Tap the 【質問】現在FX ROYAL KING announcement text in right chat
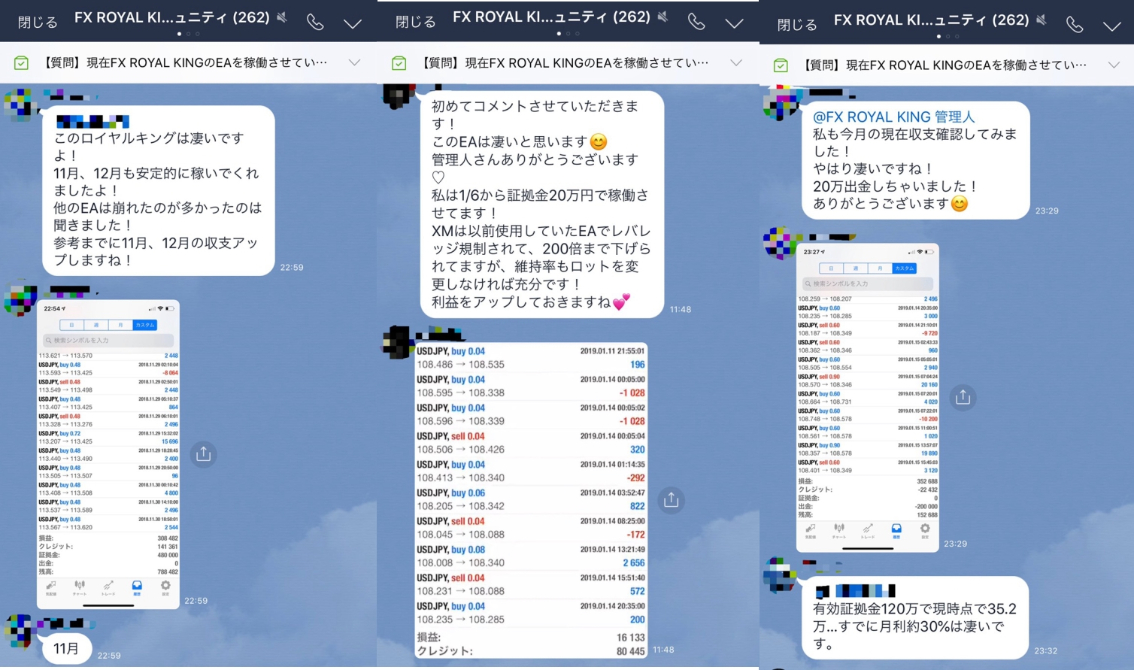The width and height of the screenshot is (1134, 670). [x=943, y=65]
